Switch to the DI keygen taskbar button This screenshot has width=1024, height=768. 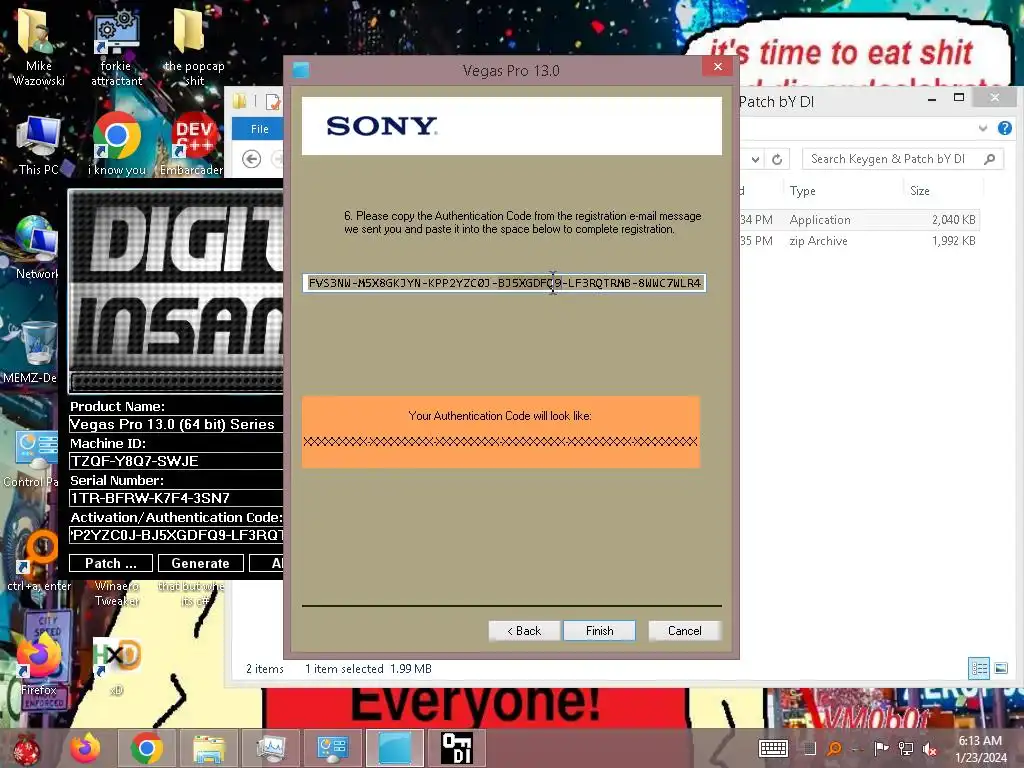point(456,748)
